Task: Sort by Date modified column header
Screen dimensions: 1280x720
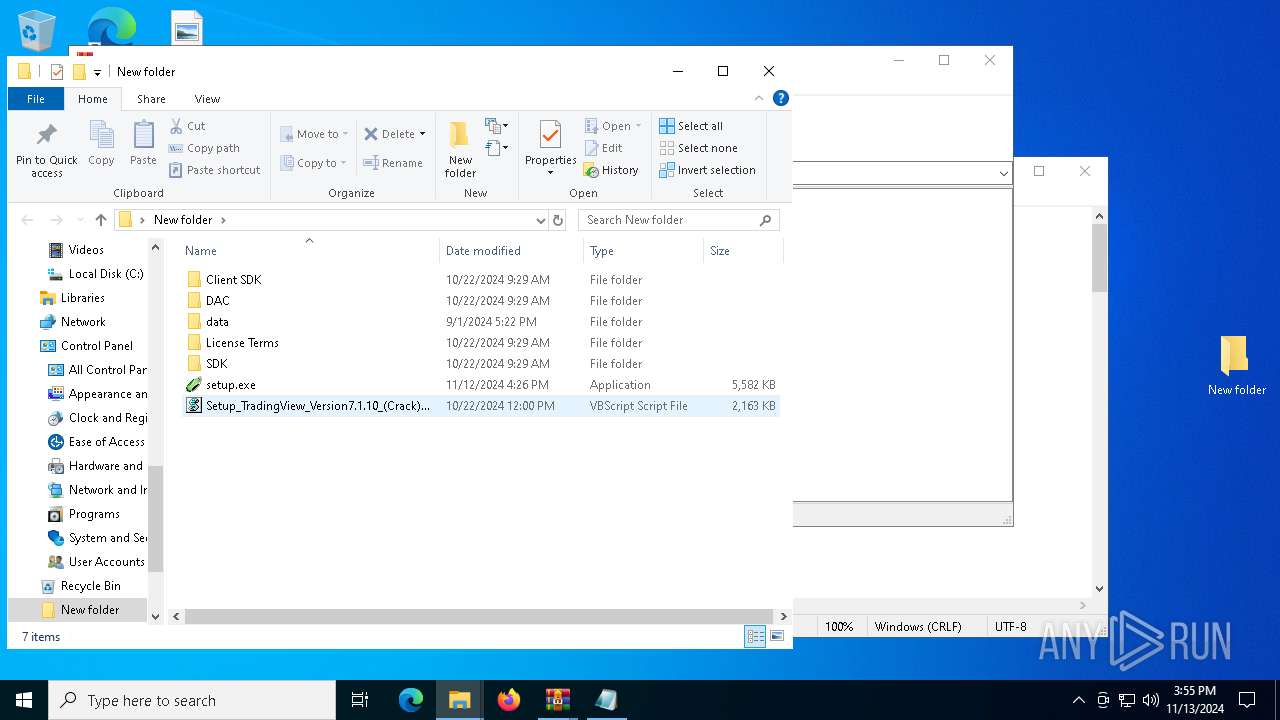Action: click(511, 251)
